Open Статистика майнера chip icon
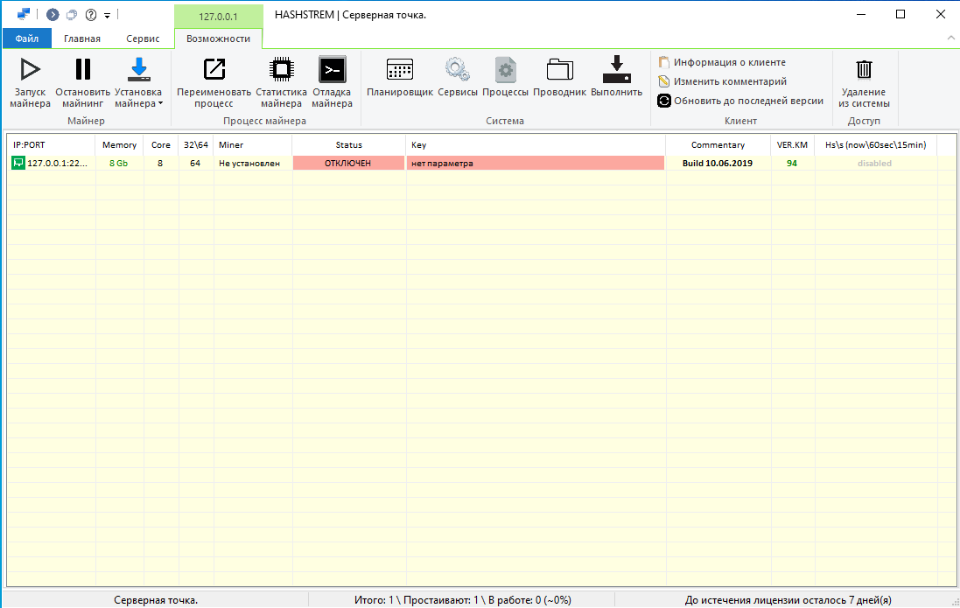Screen dimensions: 960x608 pos(282,69)
